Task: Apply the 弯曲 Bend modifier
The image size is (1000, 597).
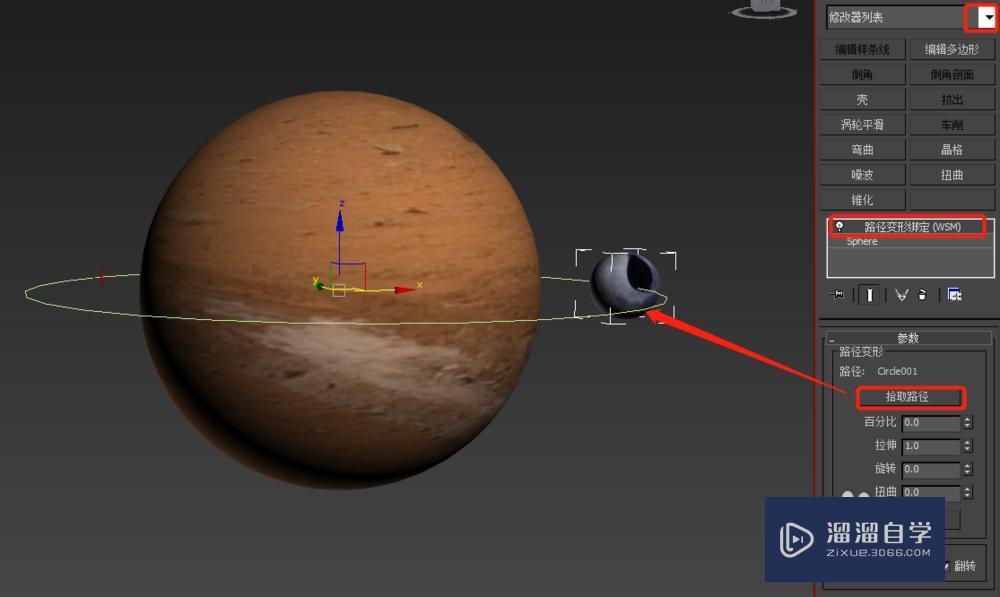Action: point(862,149)
